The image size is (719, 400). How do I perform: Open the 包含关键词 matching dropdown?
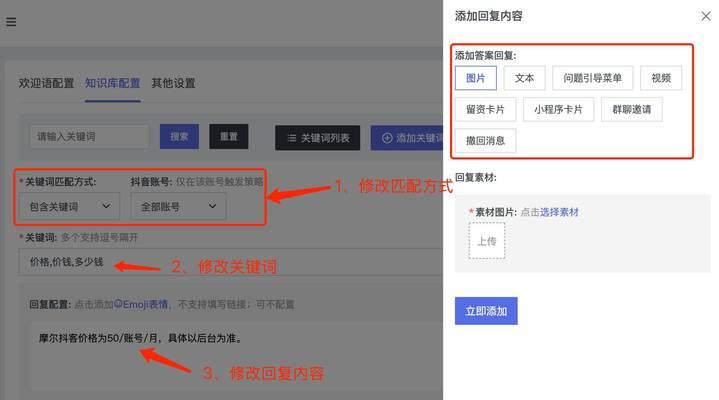click(69, 206)
